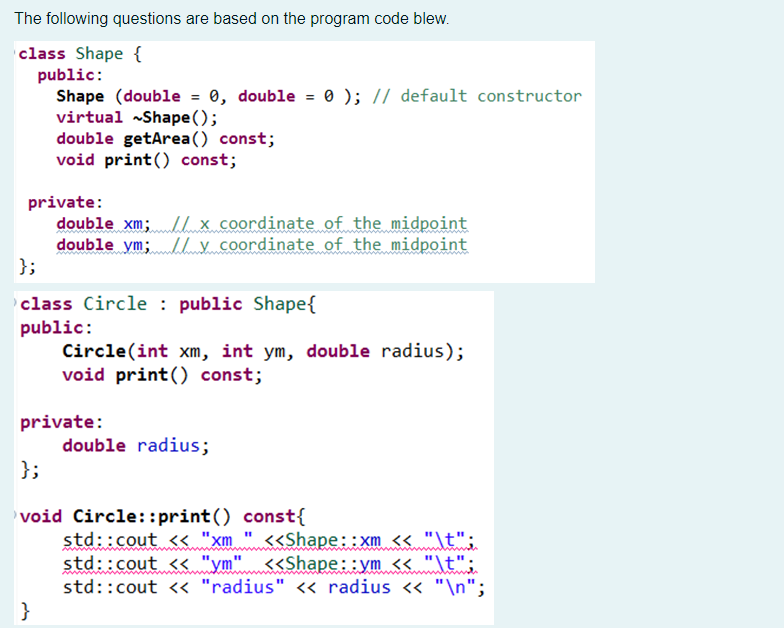This screenshot has height=628, width=784.
Task: Click the 'virtual ~Shape();' destructor line
Action: tap(137, 118)
